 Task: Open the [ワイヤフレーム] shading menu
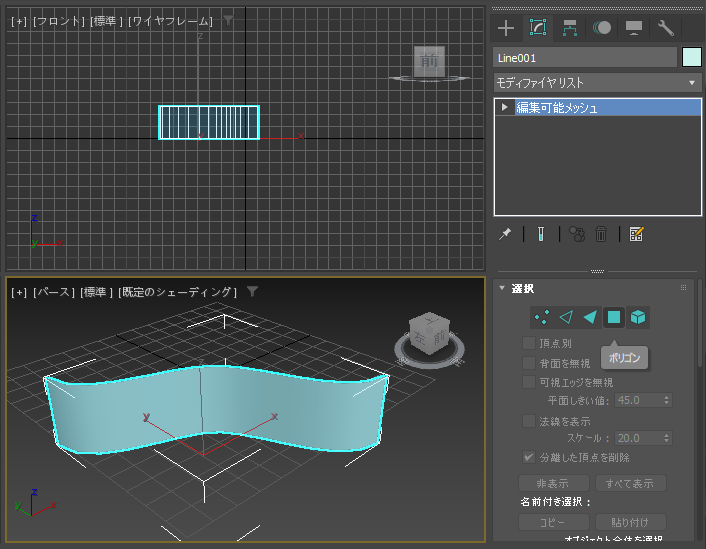pos(170,21)
